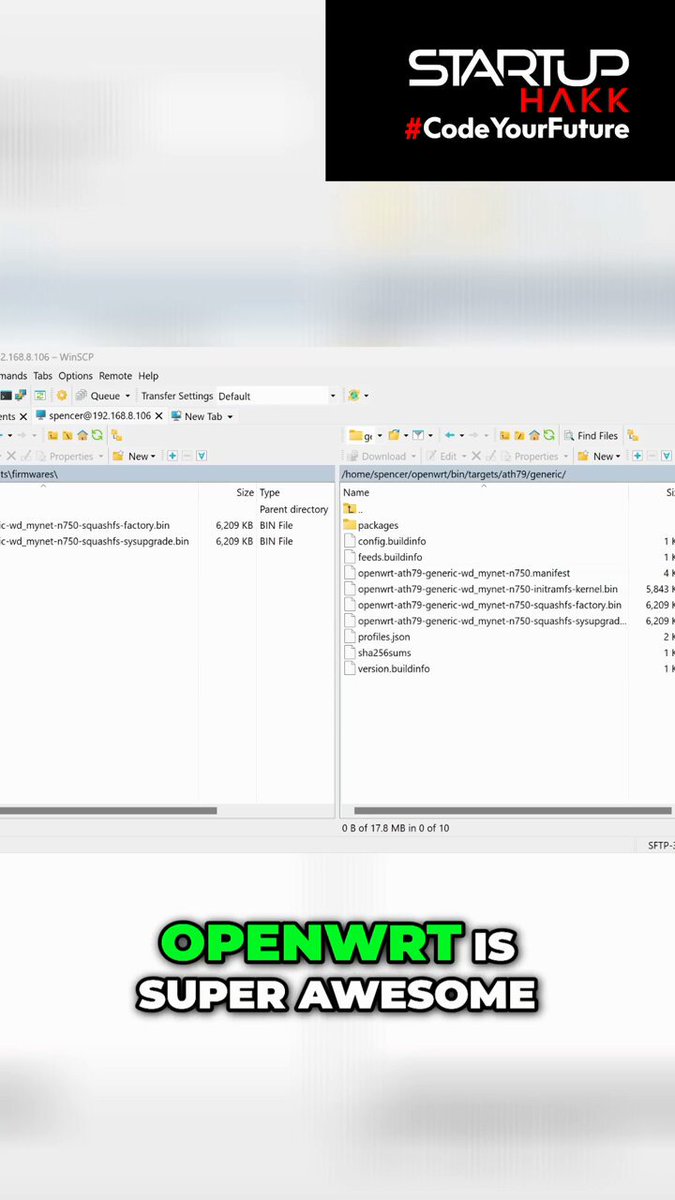Click New in the remote toolbar
This screenshot has height=1200, width=675.
tap(594, 456)
